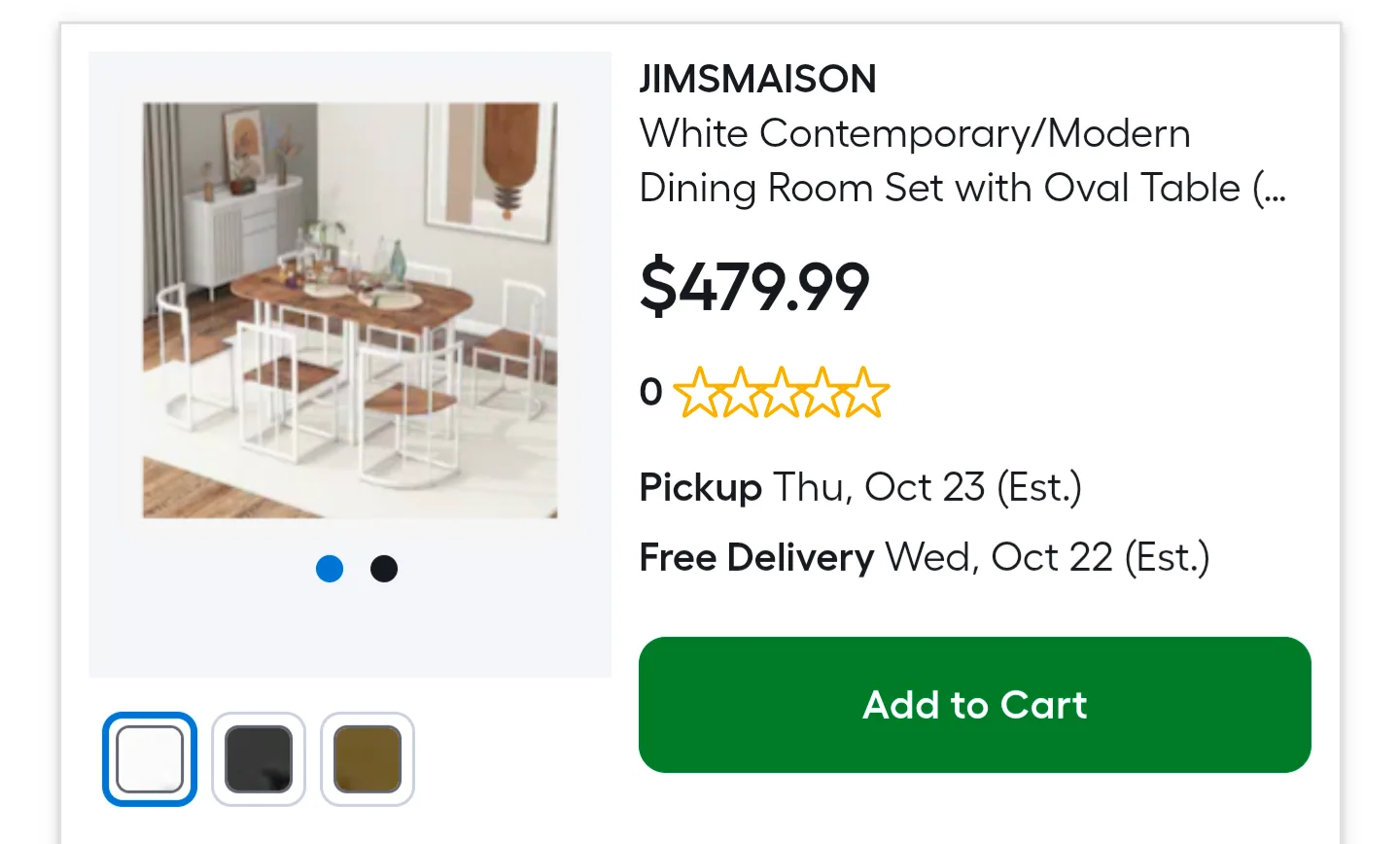
Task: Open the dining room set product title
Action: (962, 160)
